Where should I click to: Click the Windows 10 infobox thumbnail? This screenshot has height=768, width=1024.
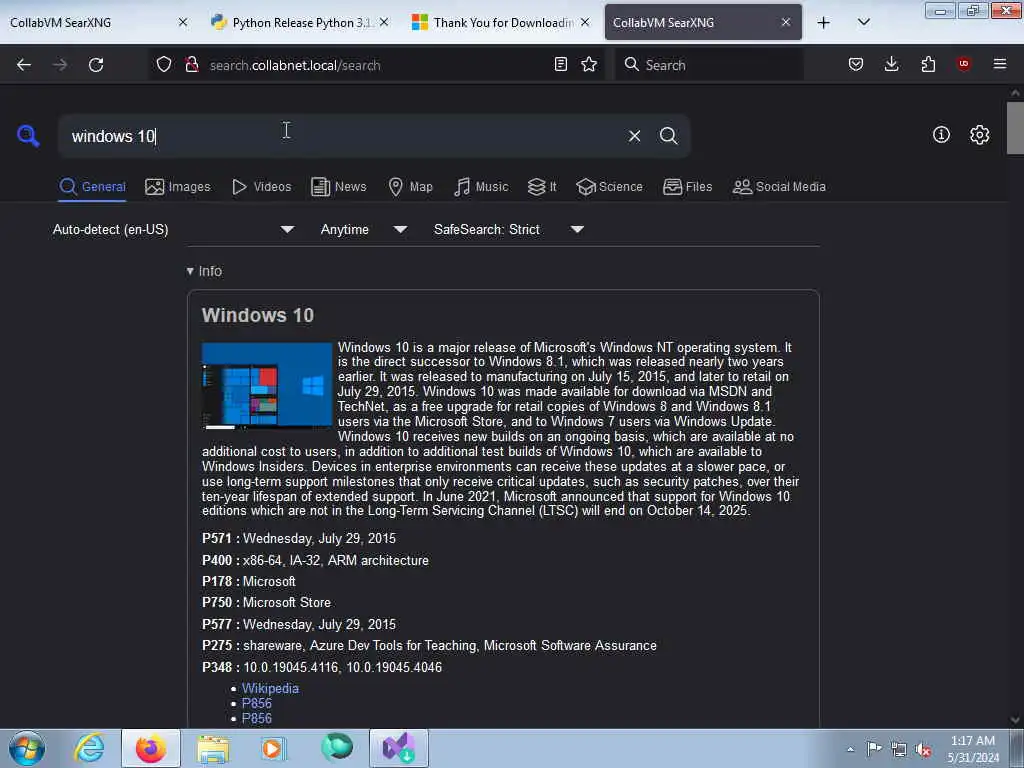pos(267,385)
